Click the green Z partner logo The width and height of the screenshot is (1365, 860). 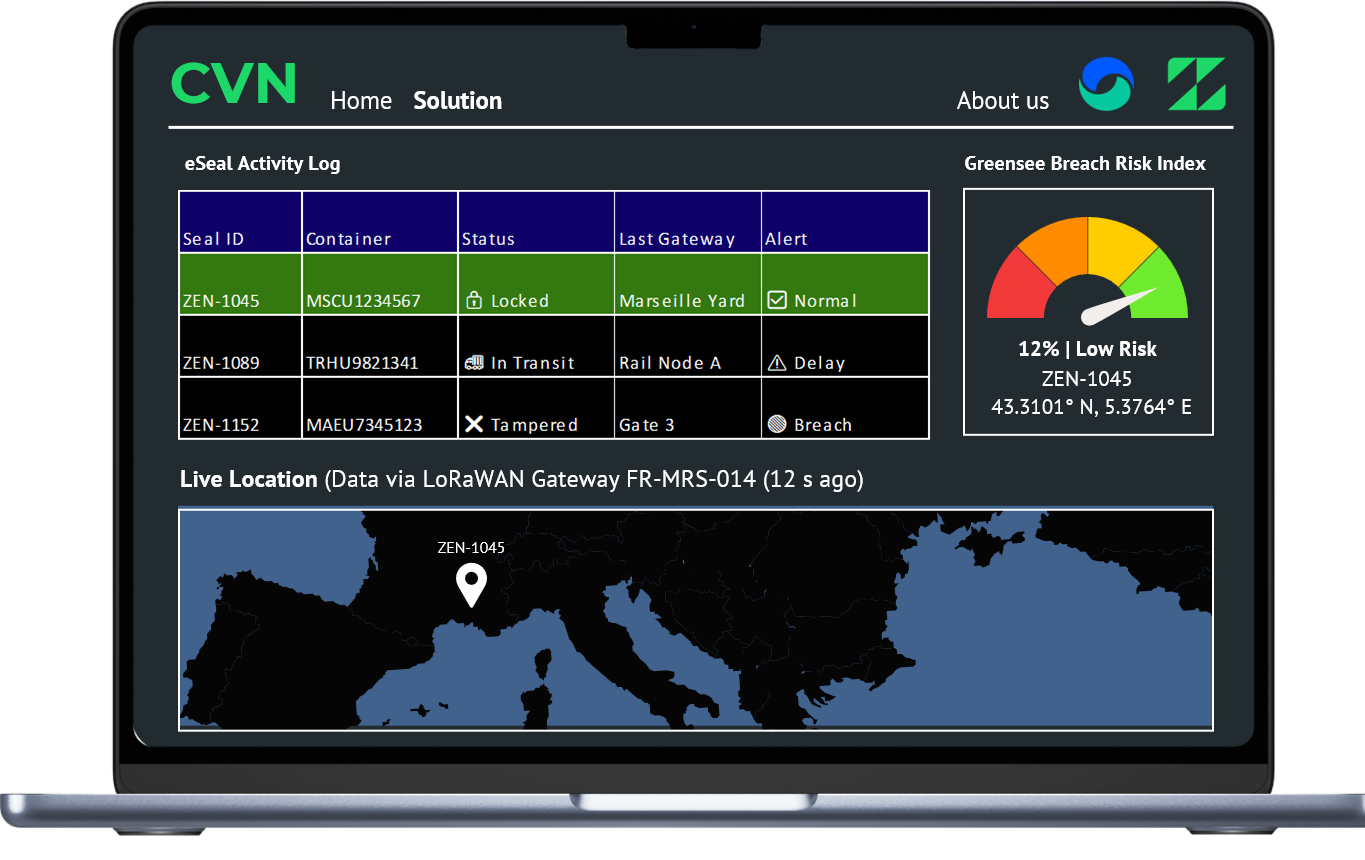(x=1197, y=85)
